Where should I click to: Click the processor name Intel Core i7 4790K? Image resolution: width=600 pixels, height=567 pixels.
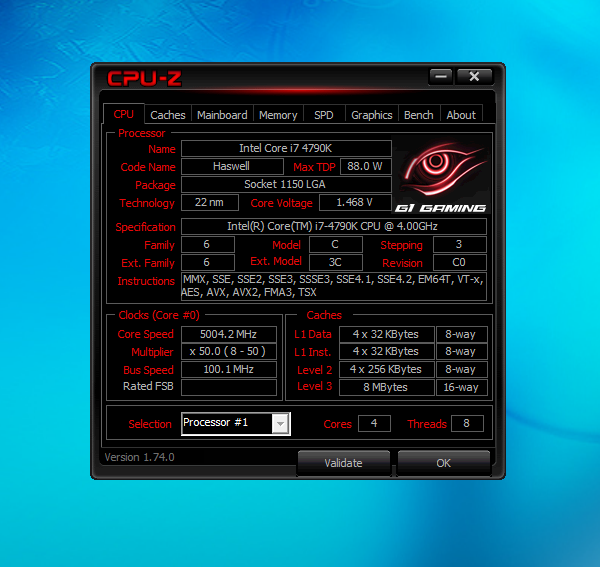tap(286, 148)
